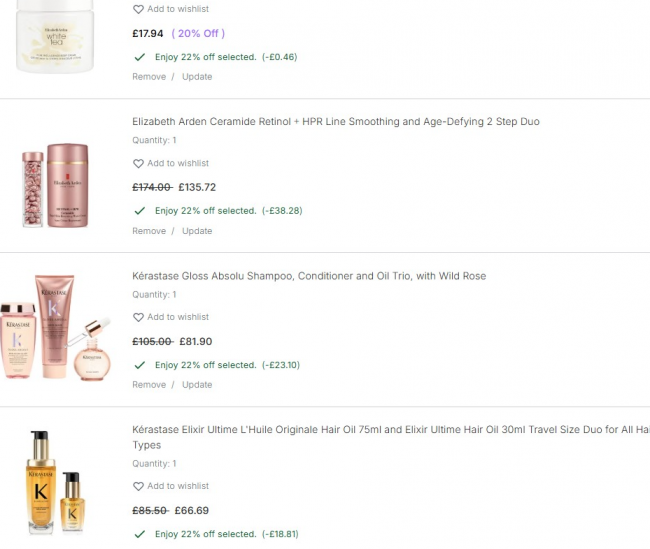
Task: Click heart icon for White Tea item
Action: click(138, 9)
